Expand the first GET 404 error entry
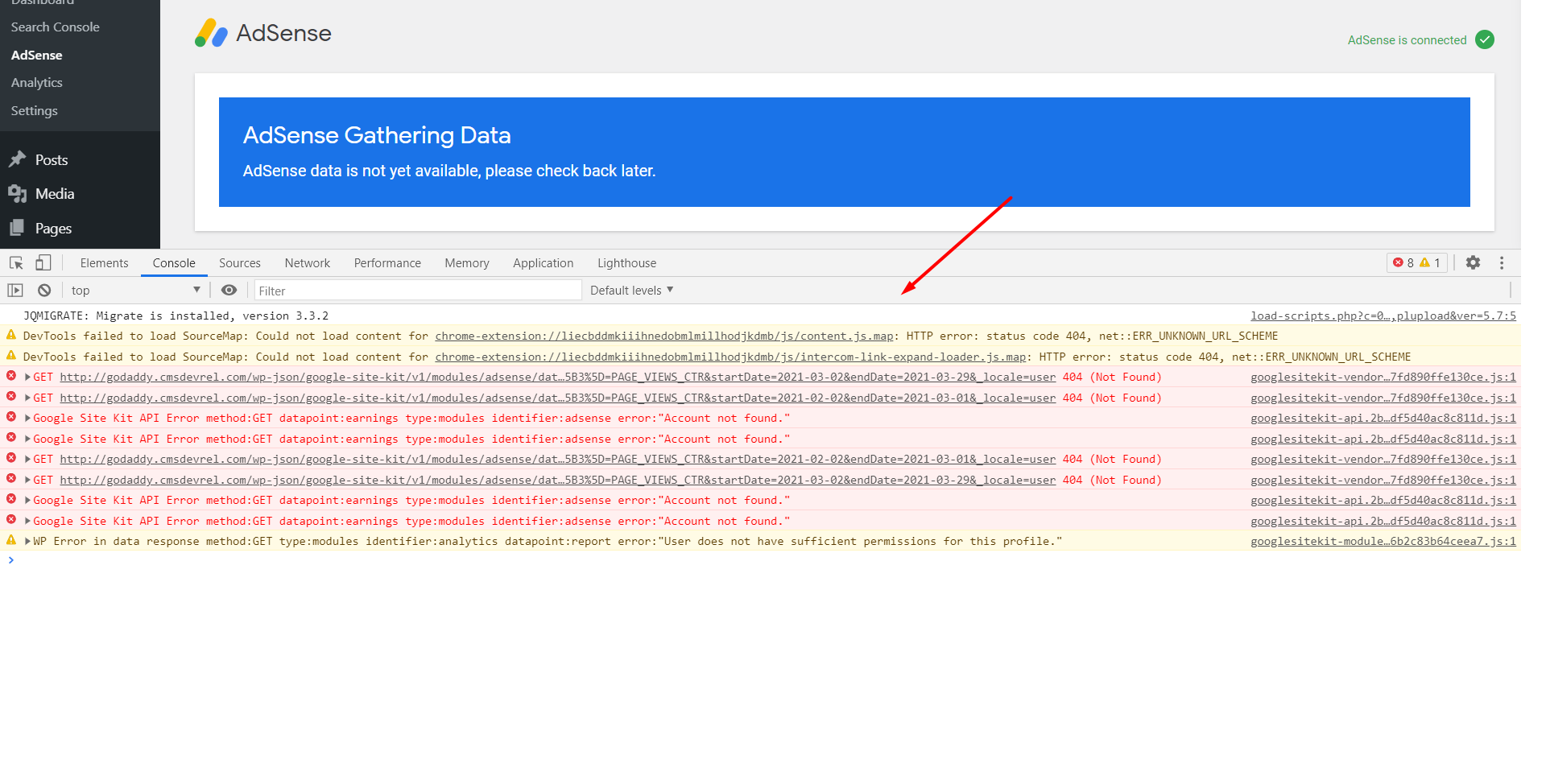Viewport: 1546px width, 784px height. pyautogui.click(x=28, y=377)
